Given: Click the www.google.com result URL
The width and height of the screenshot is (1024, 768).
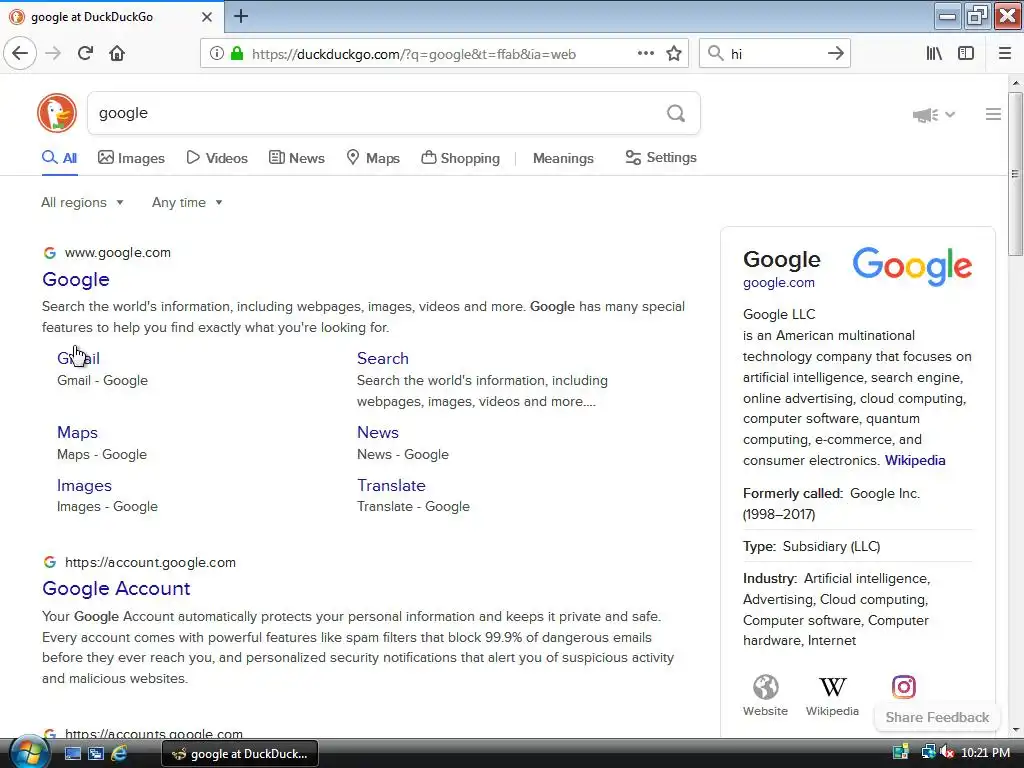Looking at the screenshot, I should point(118,253).
